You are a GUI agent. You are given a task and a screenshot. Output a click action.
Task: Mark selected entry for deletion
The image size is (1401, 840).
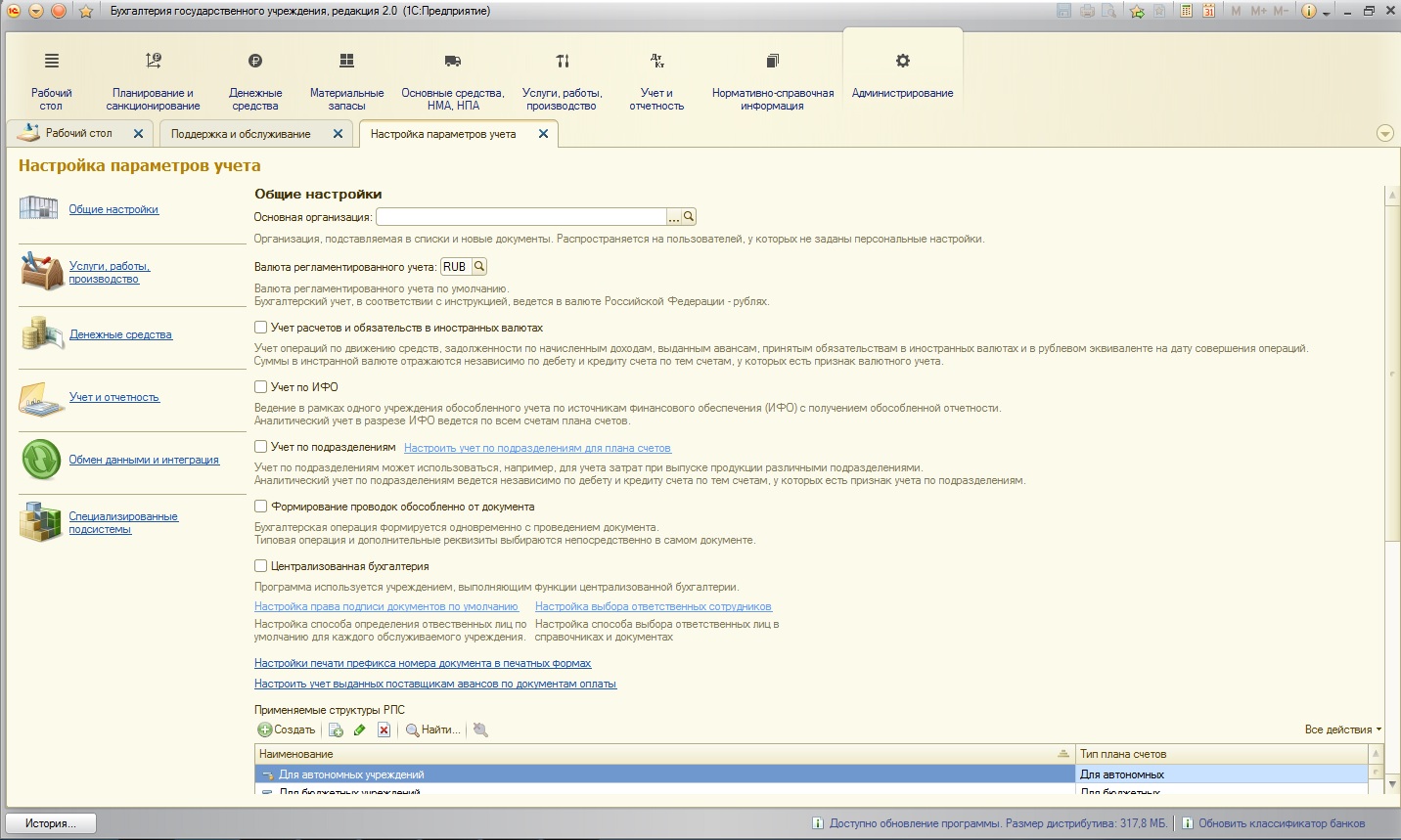click(x=384, y=729)
